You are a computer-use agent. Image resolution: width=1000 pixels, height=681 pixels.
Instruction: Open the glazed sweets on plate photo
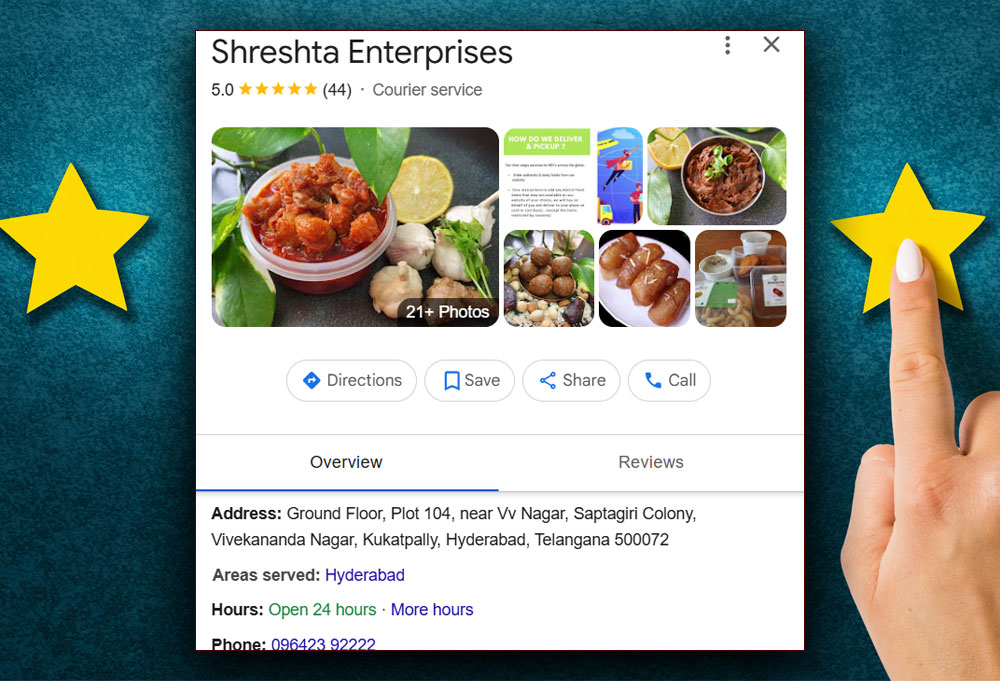coord(644,279)
